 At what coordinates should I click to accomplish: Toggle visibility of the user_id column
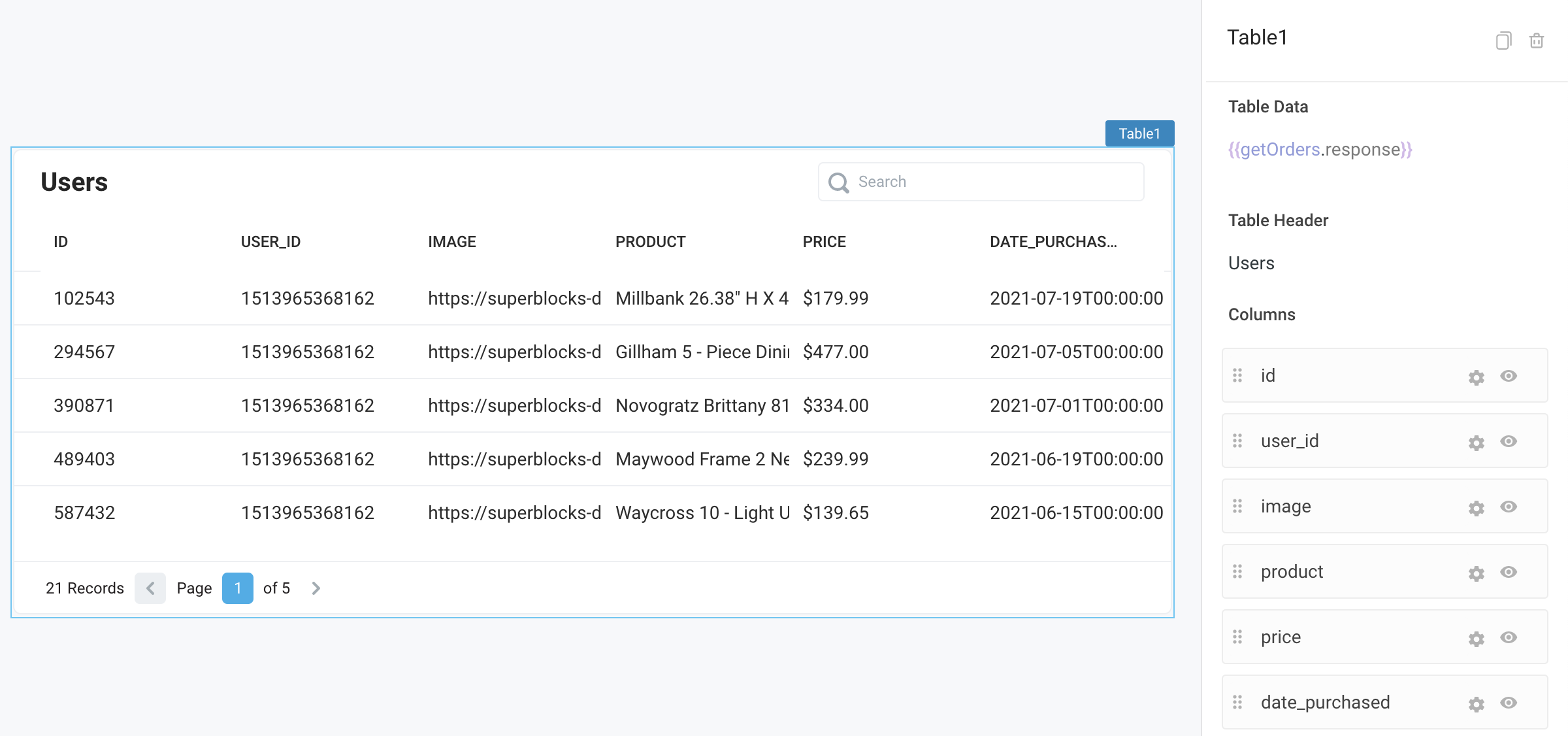tap(1509, 443)
